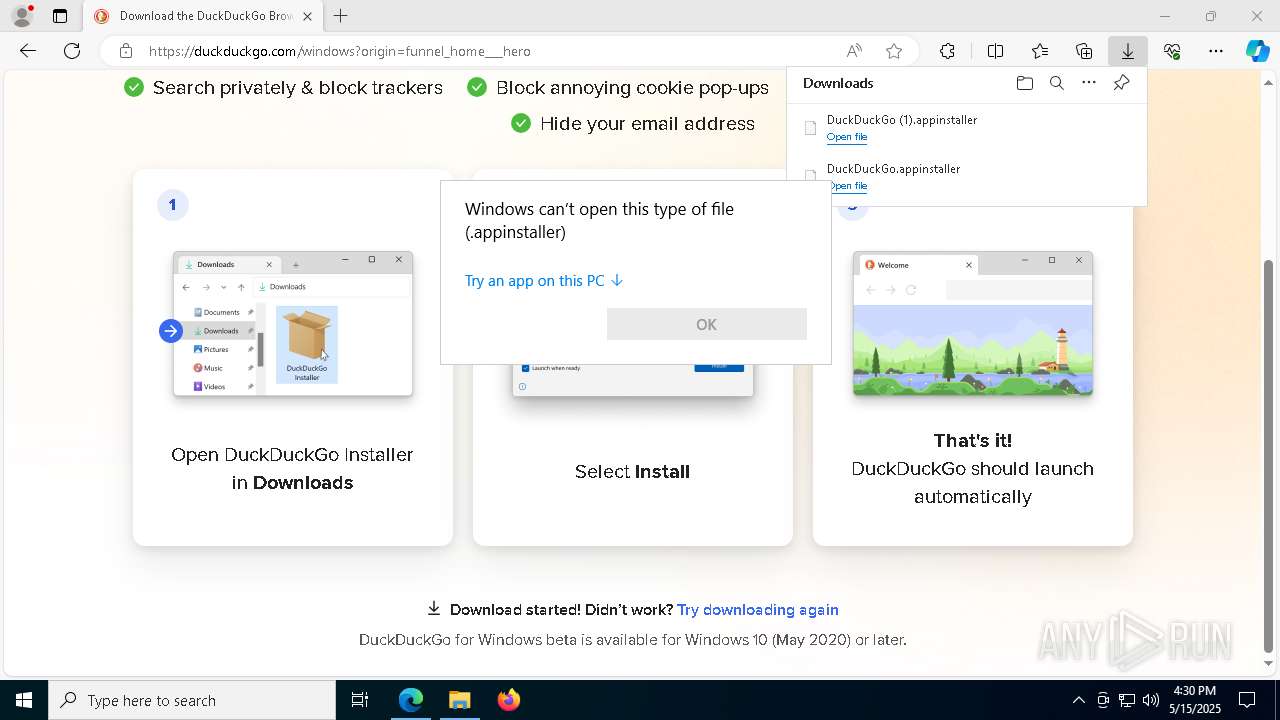This screenshot has height=720, width=1280.
Task: Open downloads folder icon in panel
Action: pos(1024,83)
